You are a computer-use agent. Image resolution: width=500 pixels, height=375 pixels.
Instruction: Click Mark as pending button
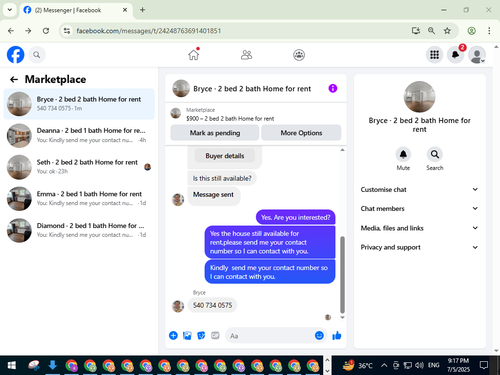(x=215, y=133)
